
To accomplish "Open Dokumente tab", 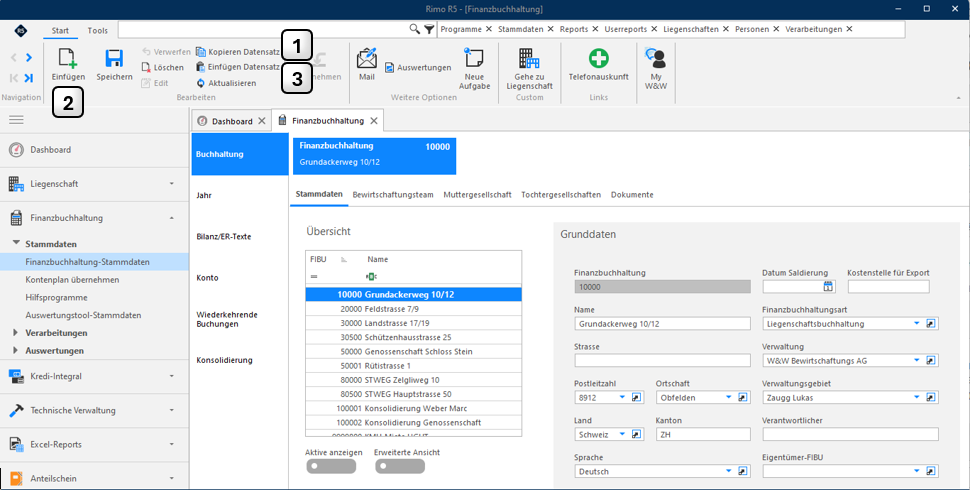I will (632, 194).
